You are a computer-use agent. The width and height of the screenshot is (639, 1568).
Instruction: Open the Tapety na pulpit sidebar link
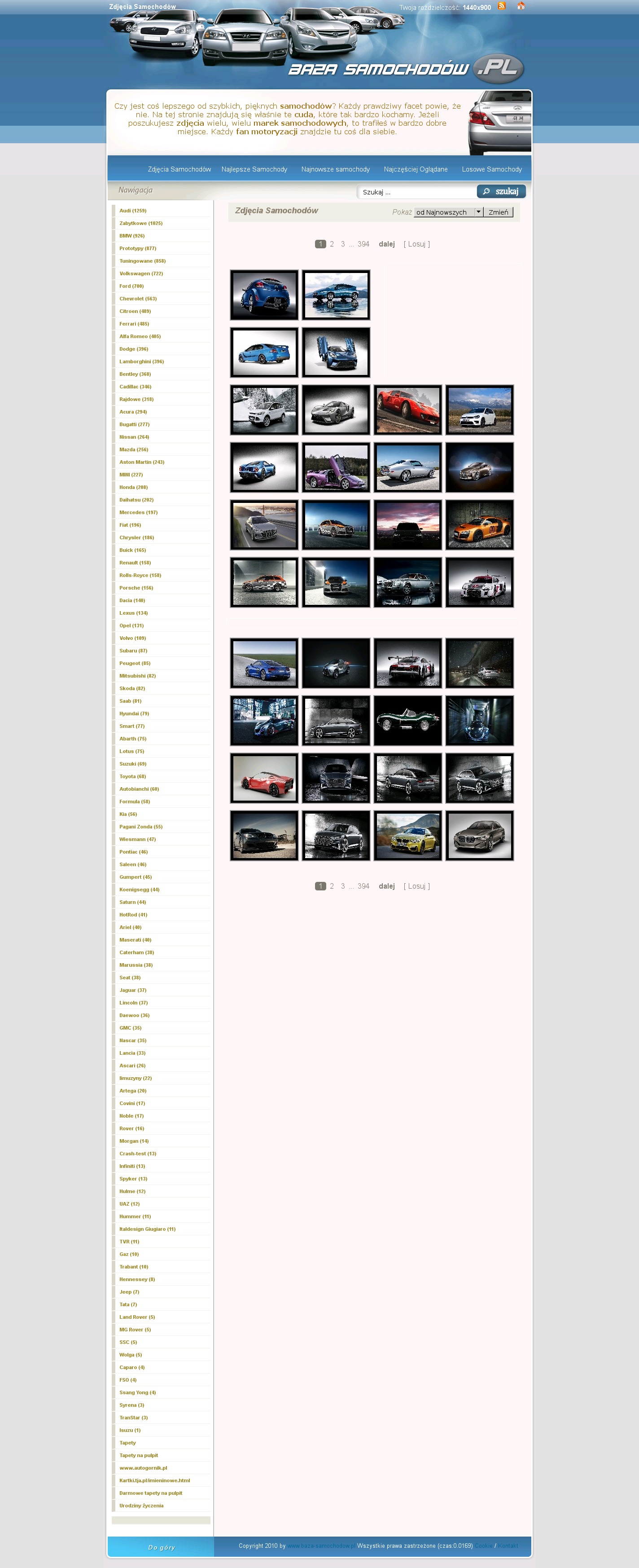pos(139,1455)
